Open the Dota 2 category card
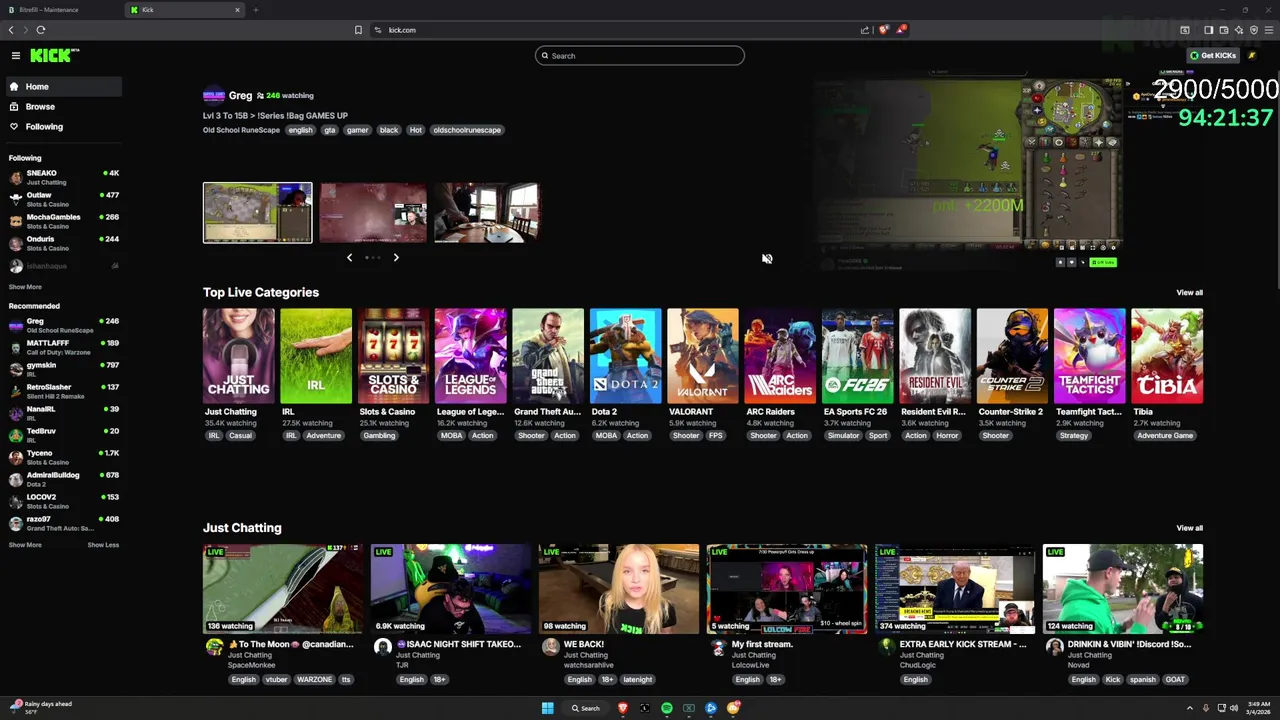The height and width of the screenshot is (720, 1280). (x=625, y=356)
